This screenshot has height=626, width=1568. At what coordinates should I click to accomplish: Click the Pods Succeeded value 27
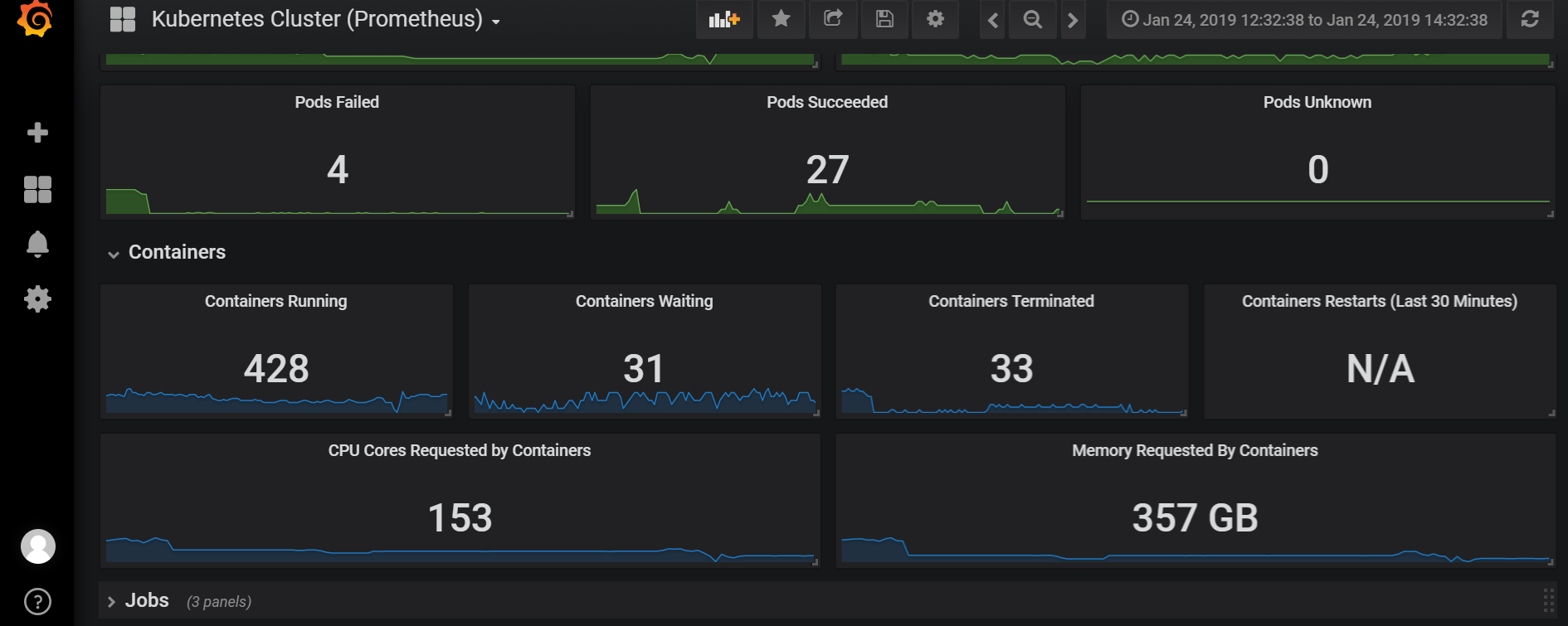827,170
